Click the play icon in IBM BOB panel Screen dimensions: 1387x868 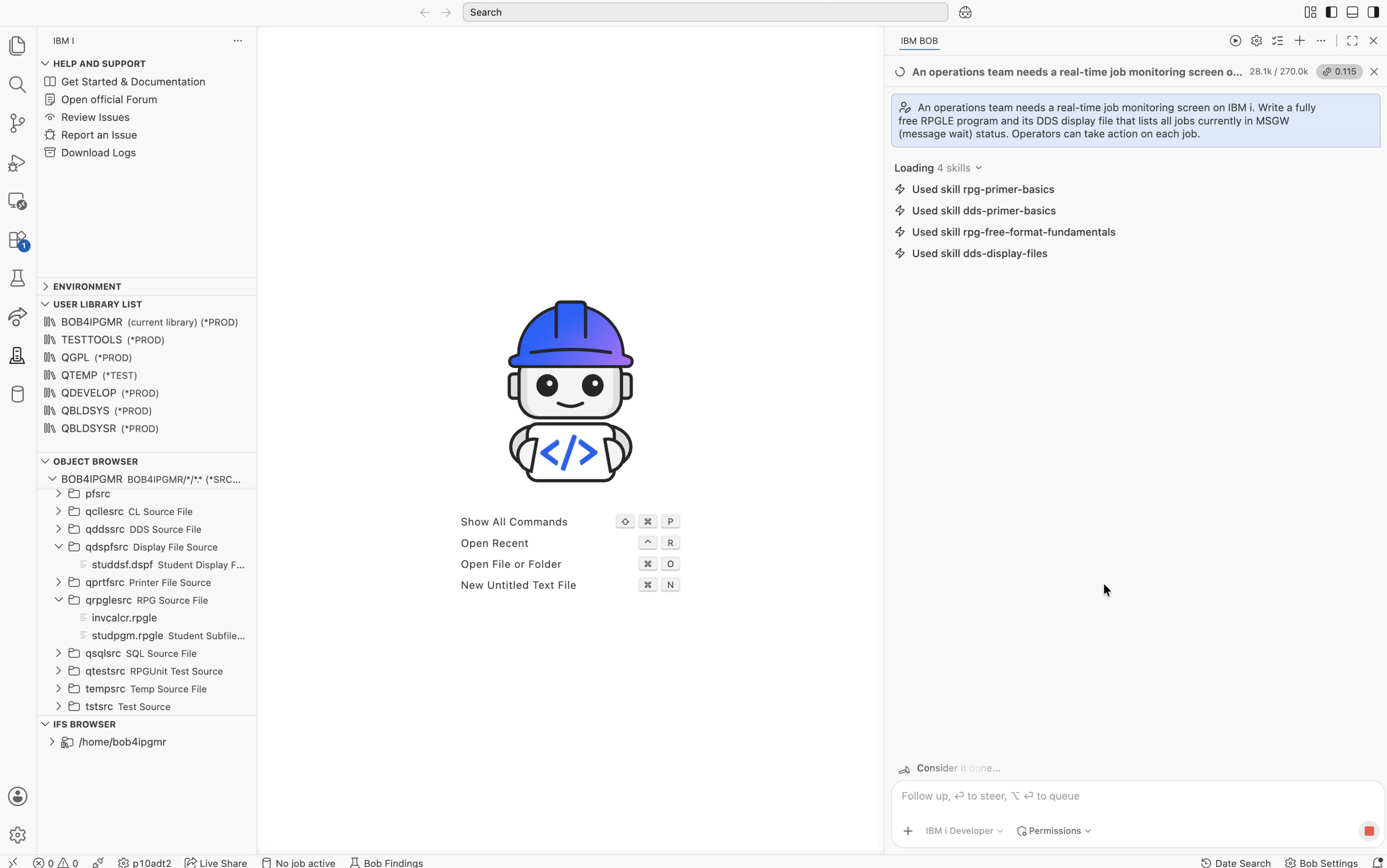1235,41
